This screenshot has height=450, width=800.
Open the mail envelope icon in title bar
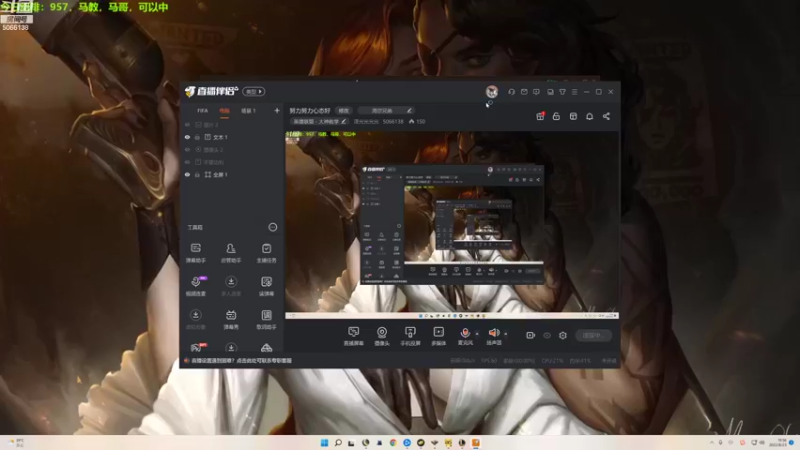(524, 92)
